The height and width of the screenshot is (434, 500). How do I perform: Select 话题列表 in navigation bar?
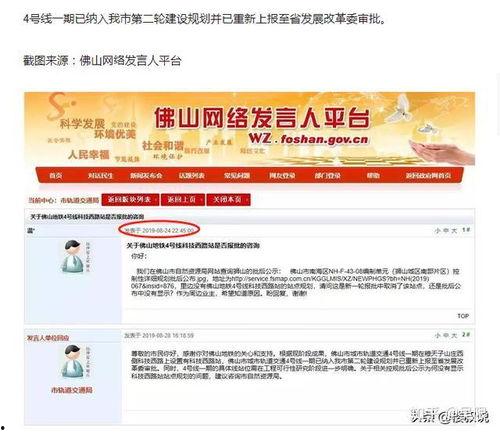pos(191,175)
